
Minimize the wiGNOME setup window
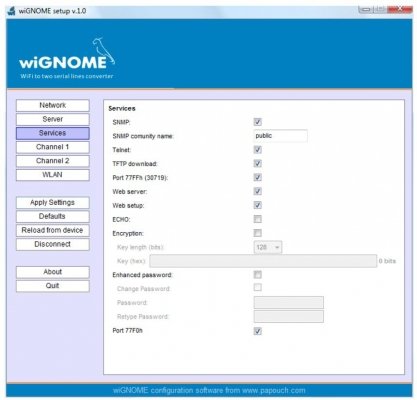(x=366, y=10)
